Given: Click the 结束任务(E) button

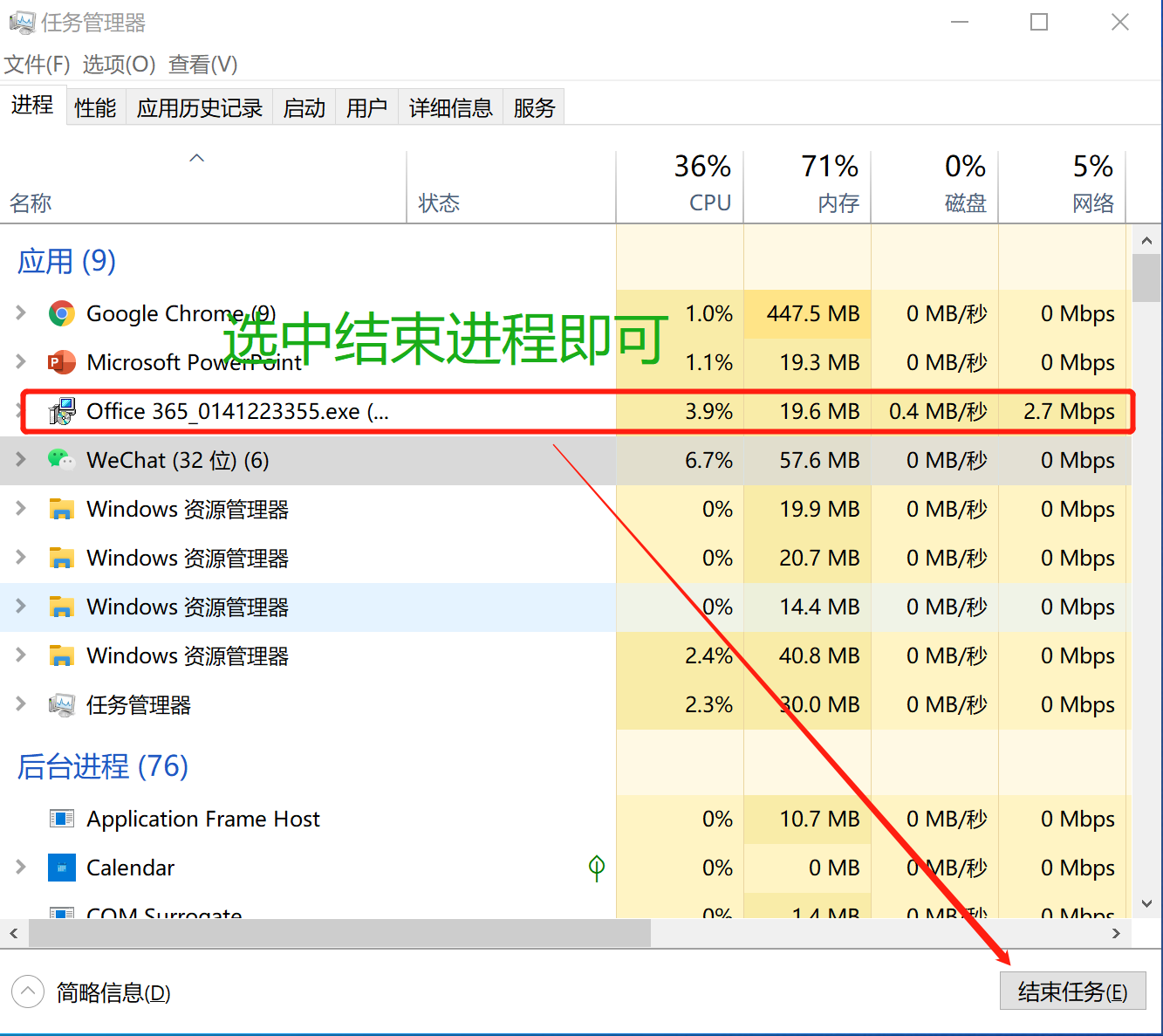Looking at the screenshot, I should coord(1072,991).
